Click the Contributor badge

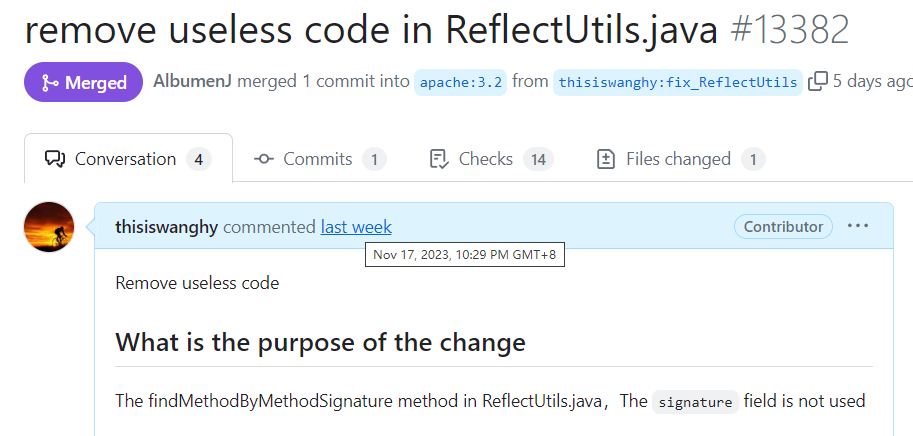click(x=783, y=226)
